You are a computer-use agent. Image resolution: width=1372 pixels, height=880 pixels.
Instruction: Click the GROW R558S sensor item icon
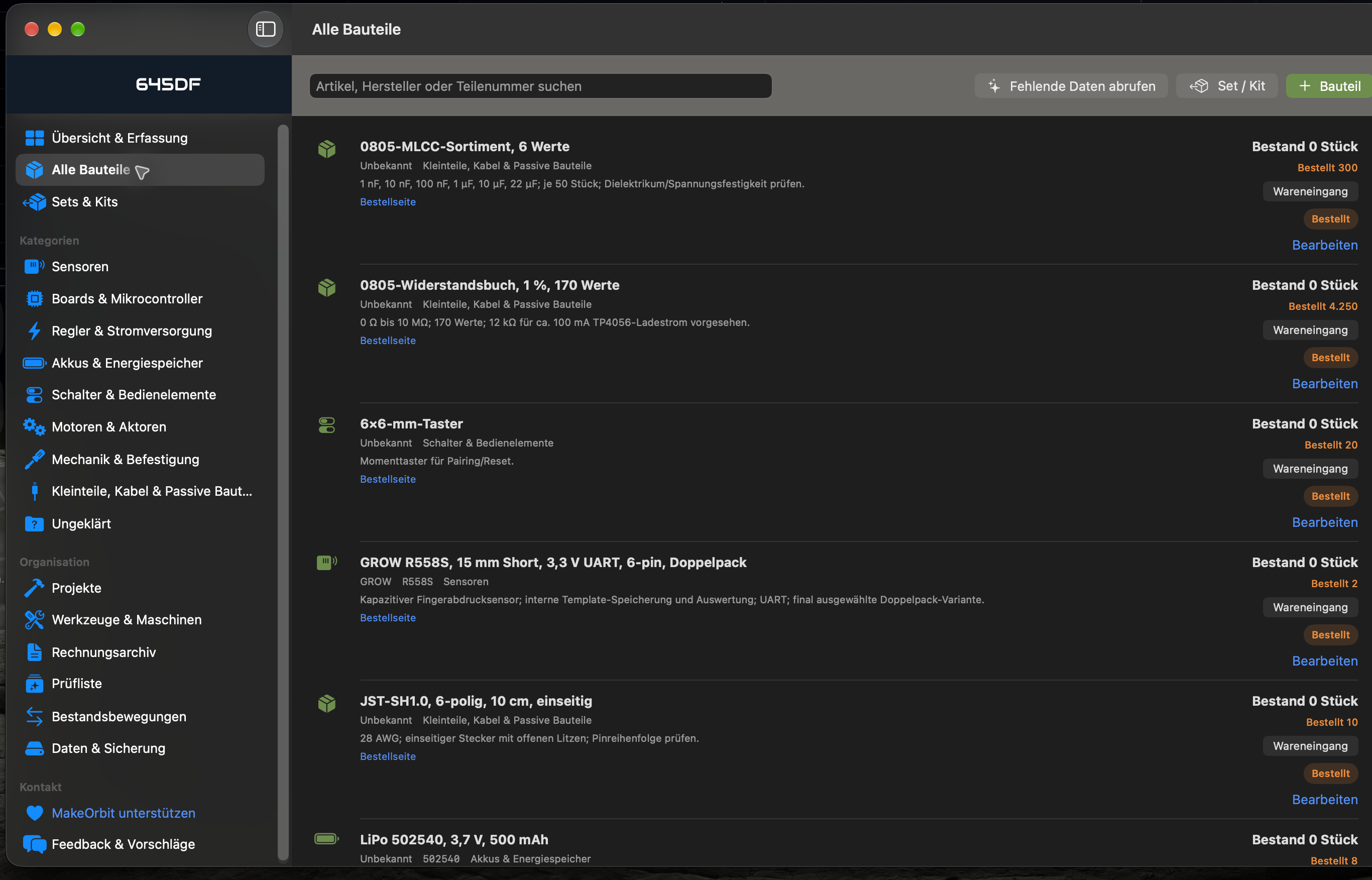click(327, 563)
